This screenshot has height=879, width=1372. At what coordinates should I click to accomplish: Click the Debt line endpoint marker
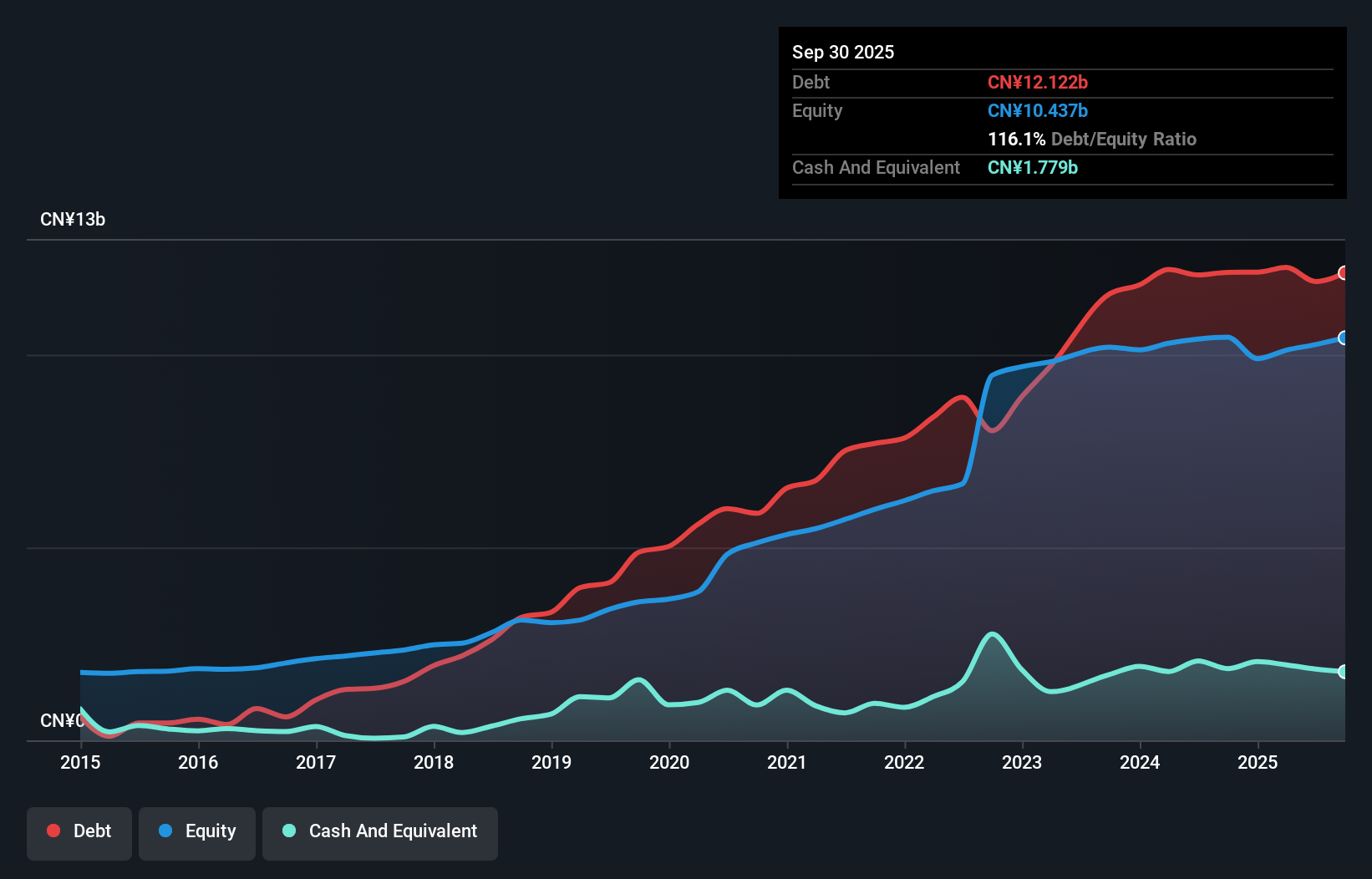1343,272
